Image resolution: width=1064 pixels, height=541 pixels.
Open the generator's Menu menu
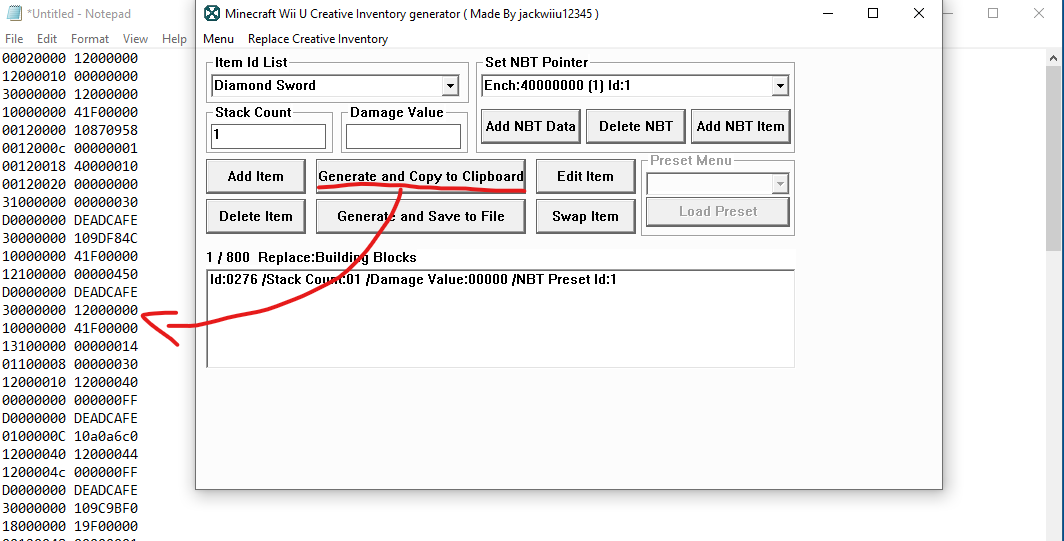[218, 39]
